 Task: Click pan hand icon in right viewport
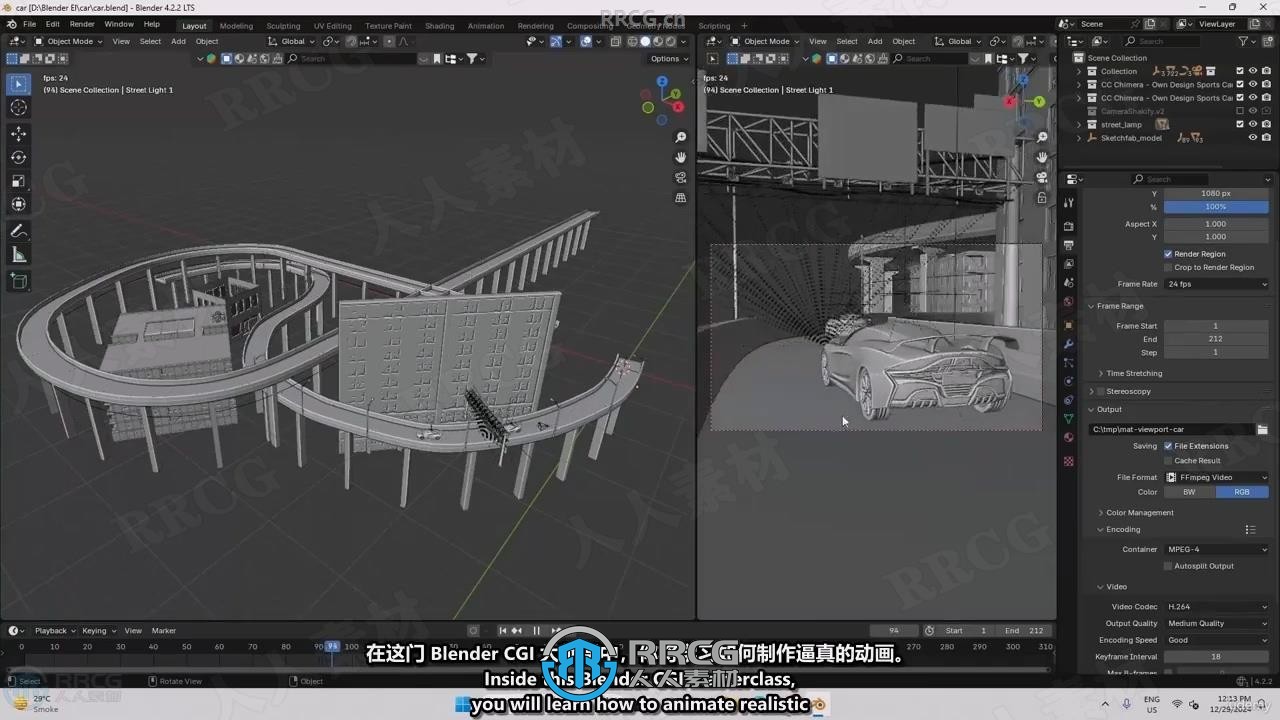point(1042,157)
